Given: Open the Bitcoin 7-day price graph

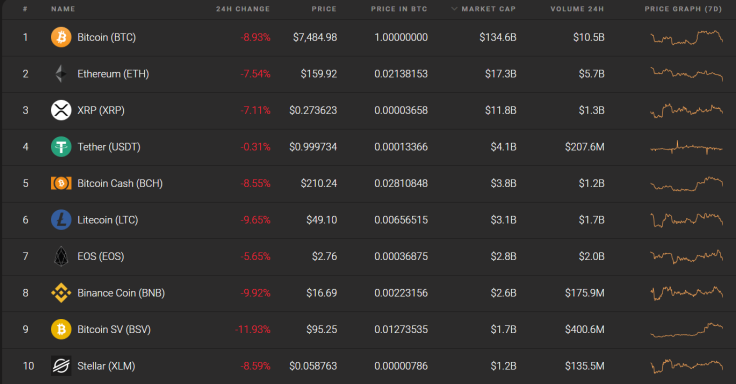Looking at the screenshot, I should click(686, 38).
